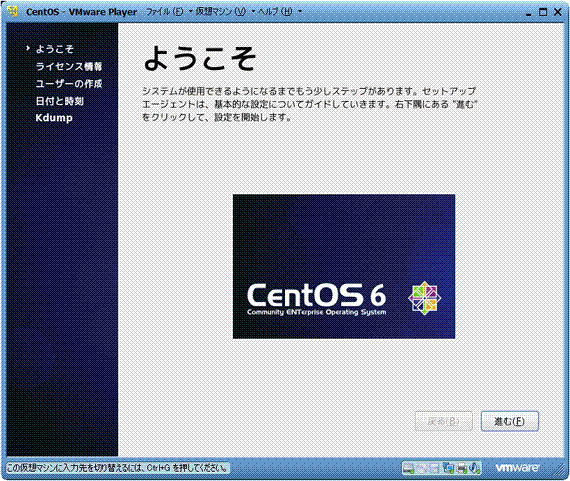The image size is (570, 481).
Task: Select ライセンス情報 in the sidebar
Action: (69, 66)
